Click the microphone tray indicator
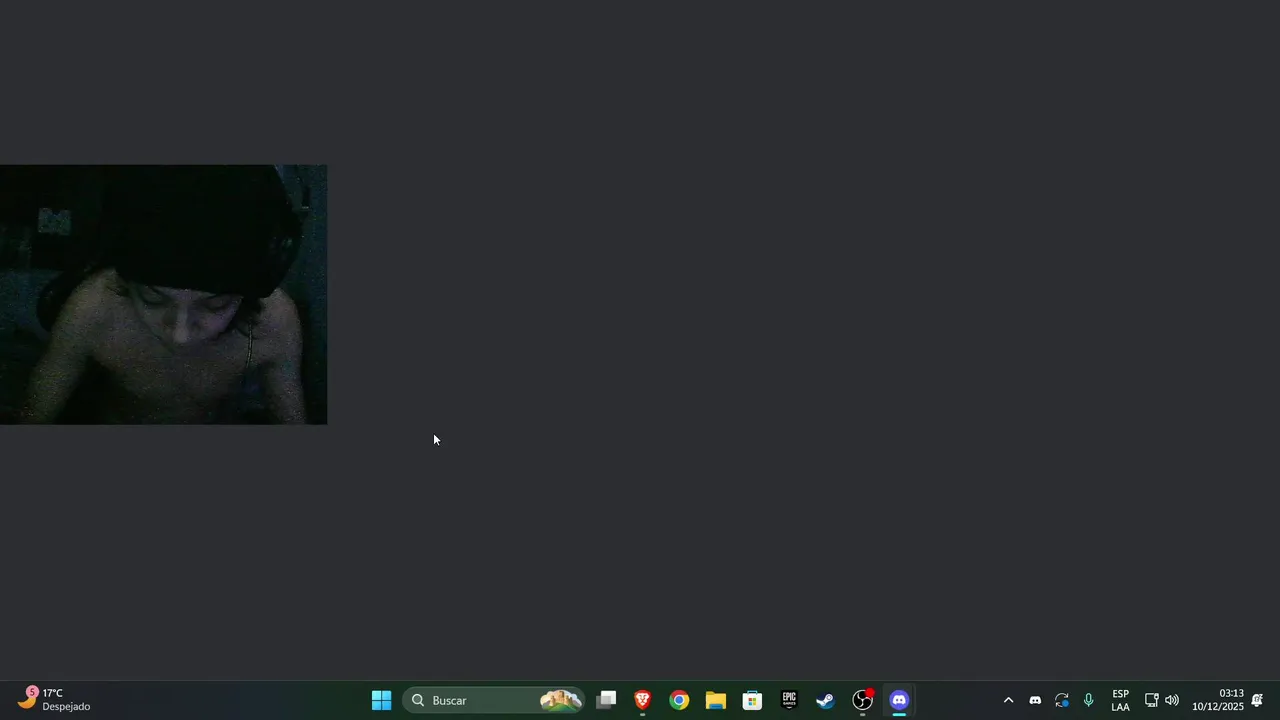Viewport: 1280px width, 720px height. click(1089, 700)
